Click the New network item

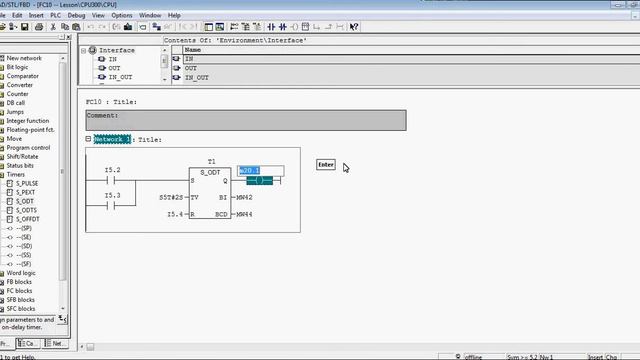click(24, 58)
